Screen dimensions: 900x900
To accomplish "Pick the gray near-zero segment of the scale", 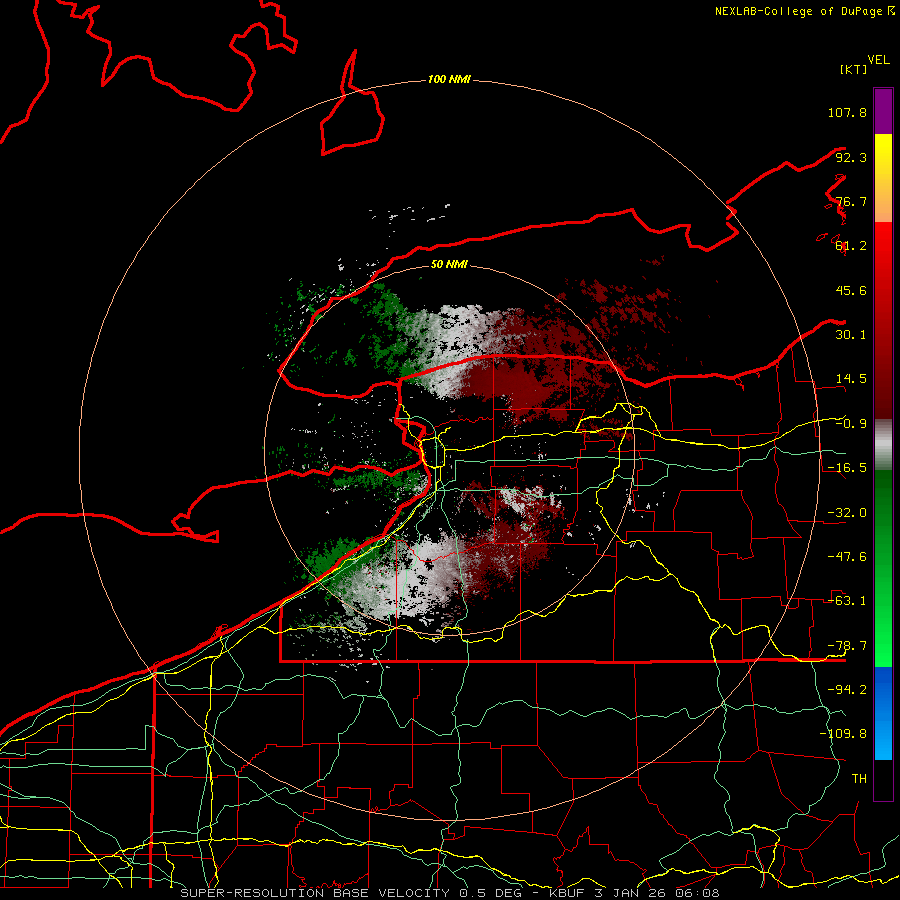I will pyautogui.click(x=883, y=445).
